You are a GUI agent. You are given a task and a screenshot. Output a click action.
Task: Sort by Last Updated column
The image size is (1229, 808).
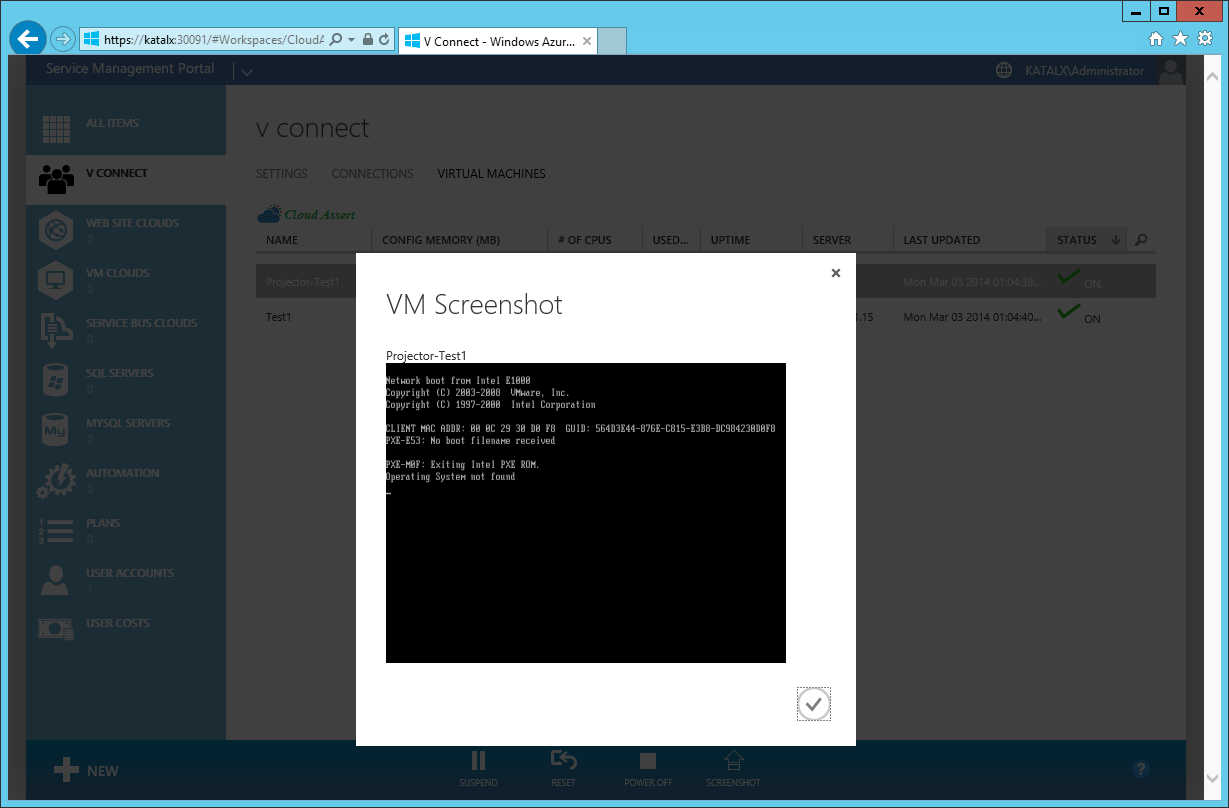pos(969,240)
